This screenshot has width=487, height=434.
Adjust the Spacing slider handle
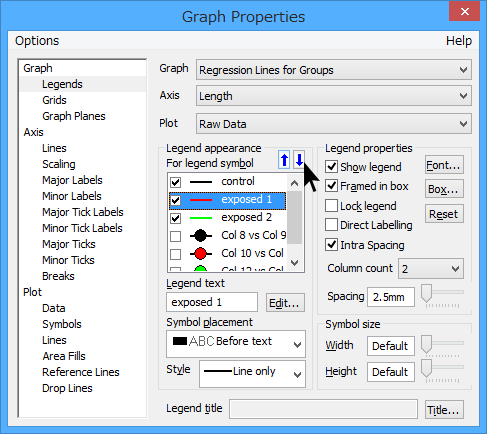(x=426, y=293)
